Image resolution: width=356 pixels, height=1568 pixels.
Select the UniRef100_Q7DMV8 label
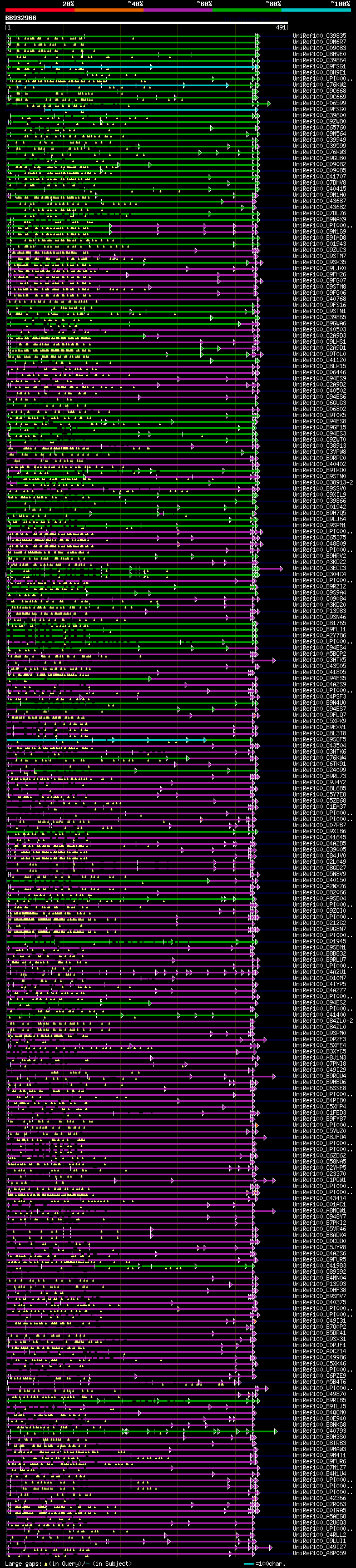[x=319, y=182]
